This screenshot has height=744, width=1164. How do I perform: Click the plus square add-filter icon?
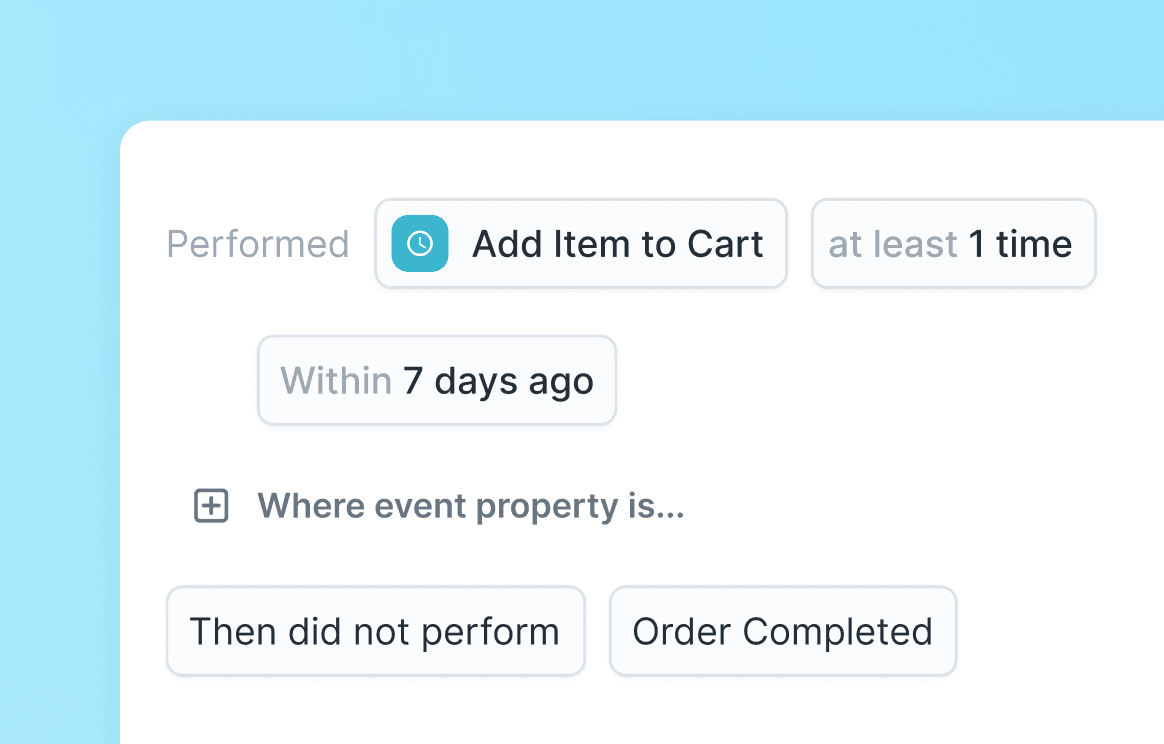coord(211,506)
